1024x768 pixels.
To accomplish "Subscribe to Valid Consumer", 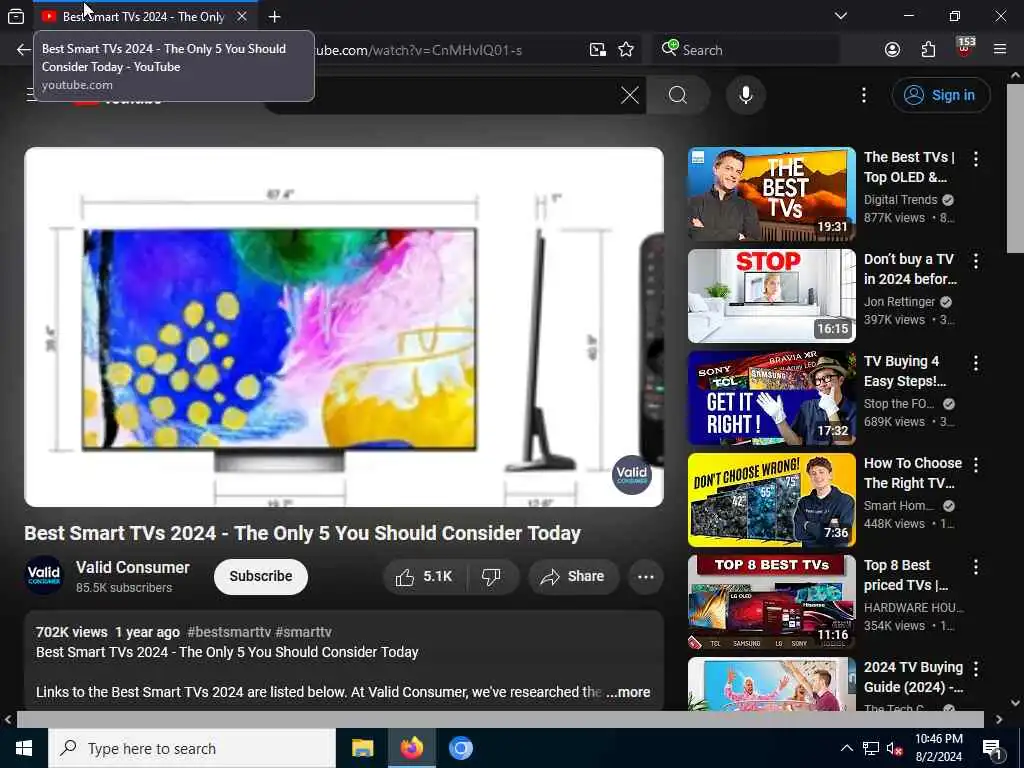I will coord(261,577).
